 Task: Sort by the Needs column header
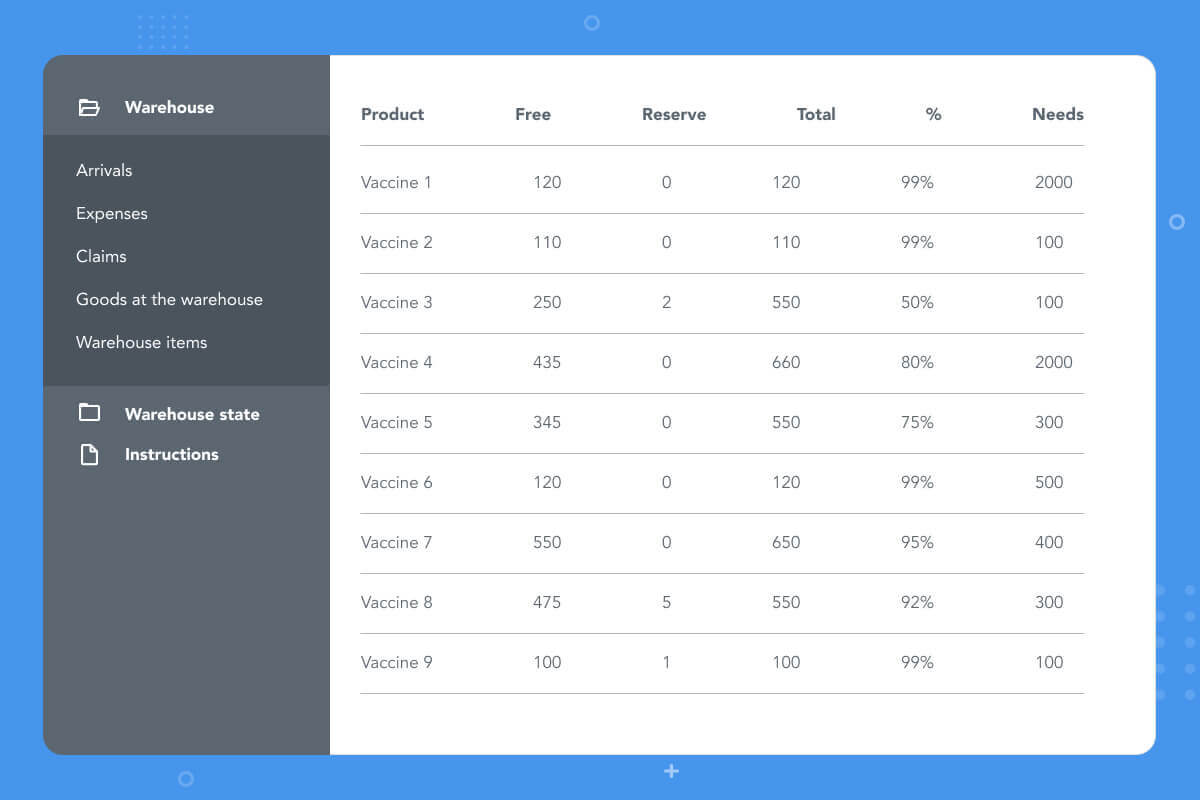[1058, 114]
